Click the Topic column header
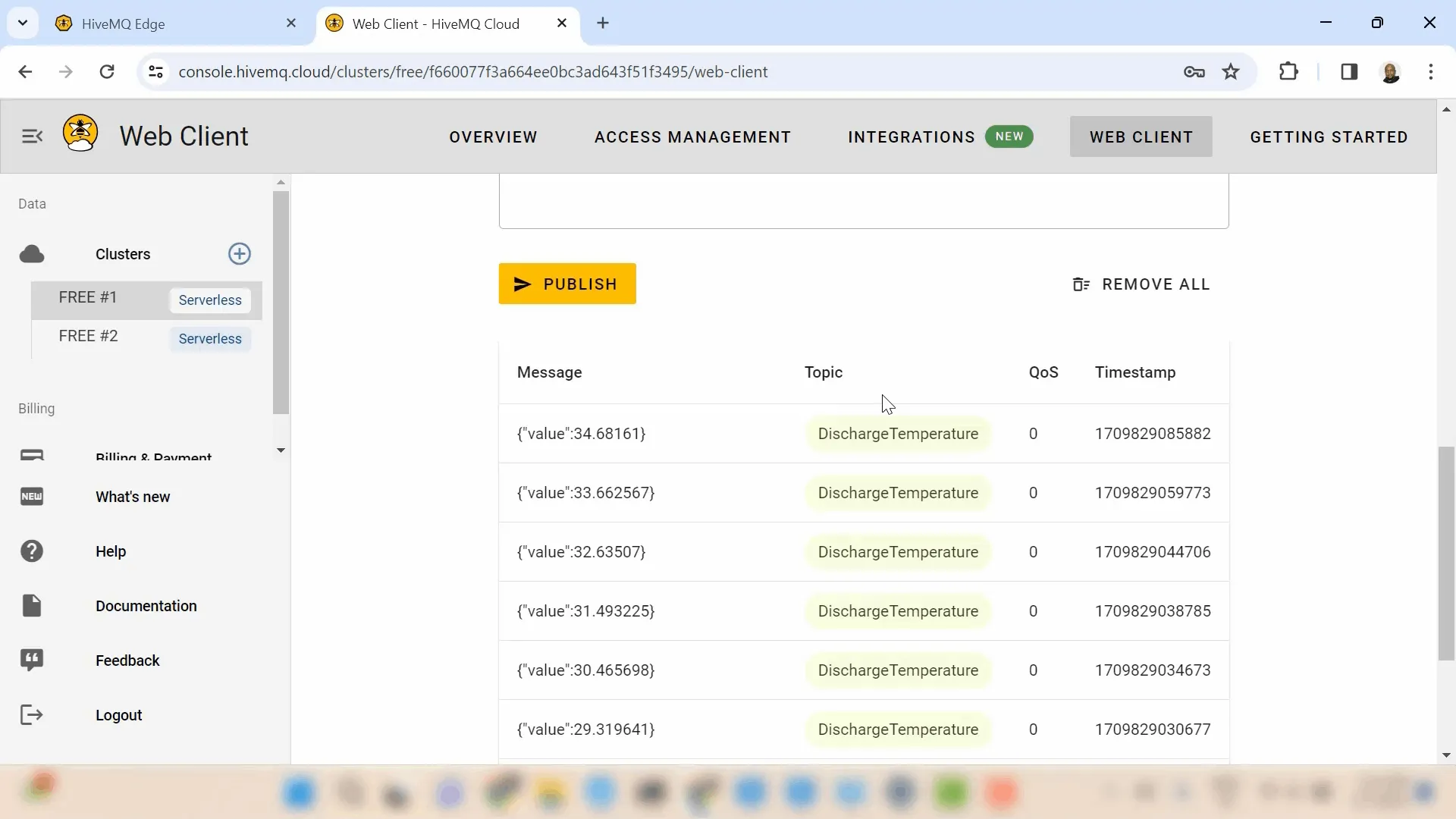This screenshot has width=1456, height=819. (x=824, y=372)
